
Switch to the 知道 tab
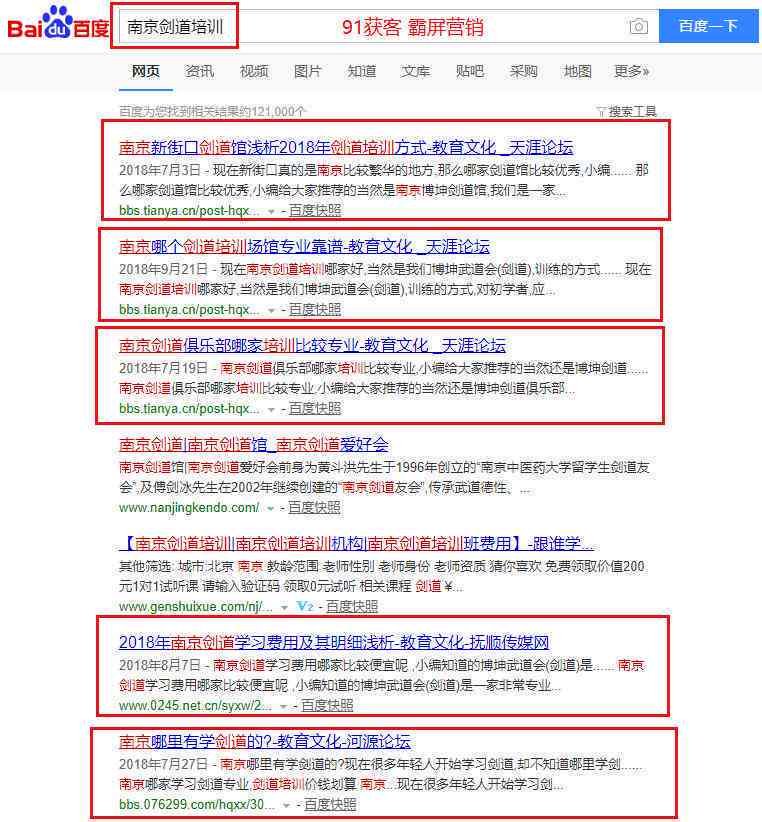[x=362, y=71]
